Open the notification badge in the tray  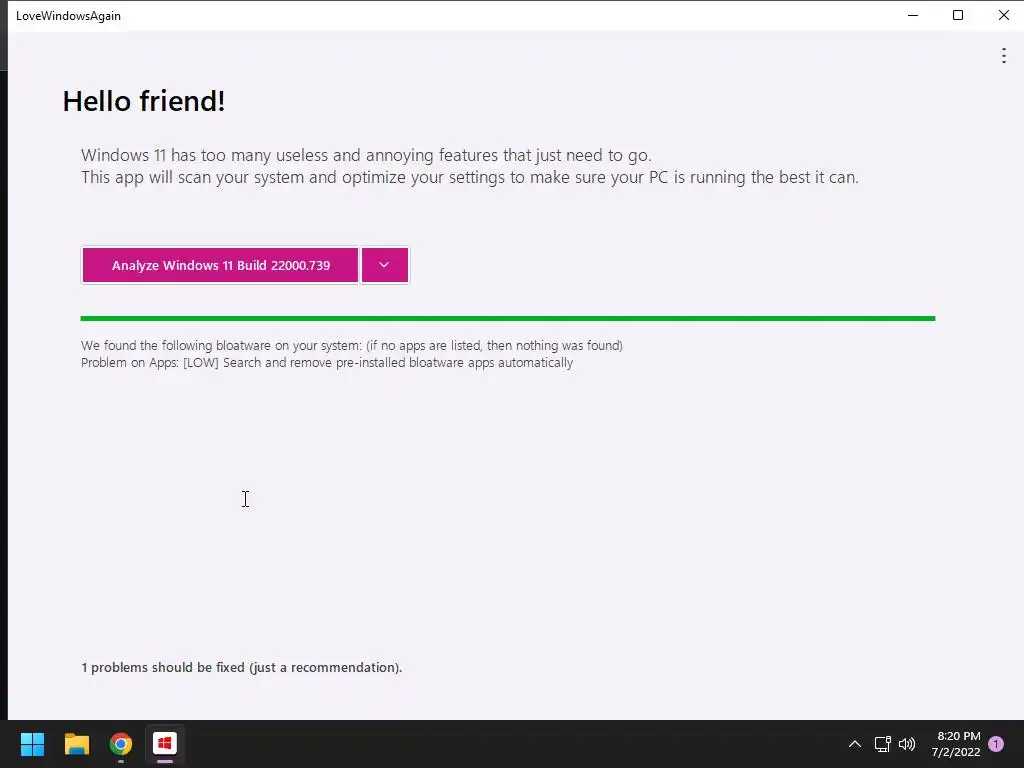(x=996, y=744)
